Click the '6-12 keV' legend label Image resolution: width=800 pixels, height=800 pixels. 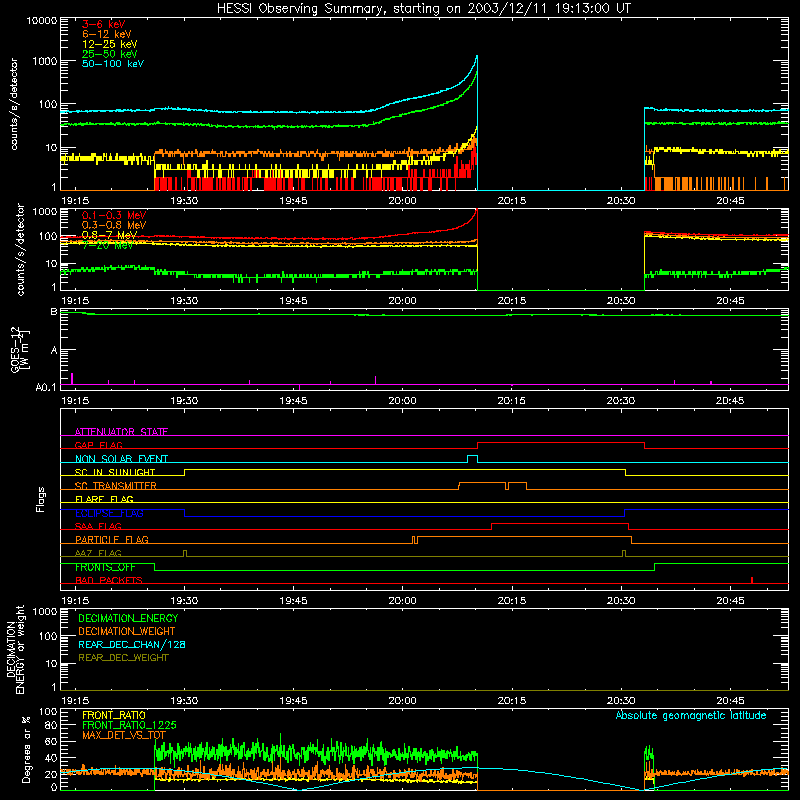(x=107, y=34)
